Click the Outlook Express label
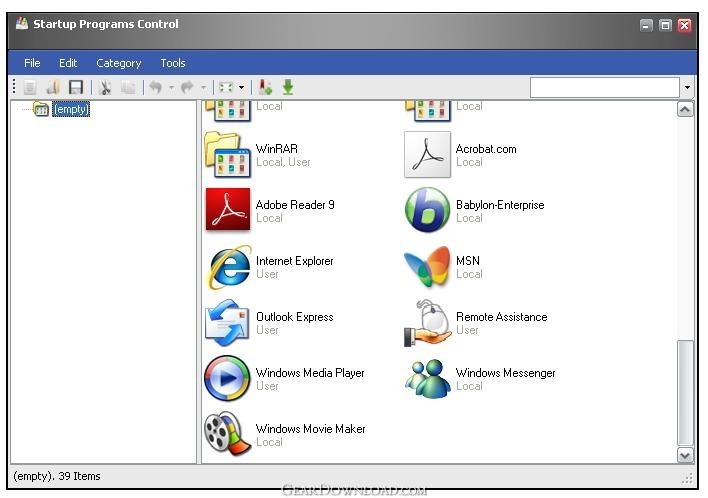 click(294, 317)
